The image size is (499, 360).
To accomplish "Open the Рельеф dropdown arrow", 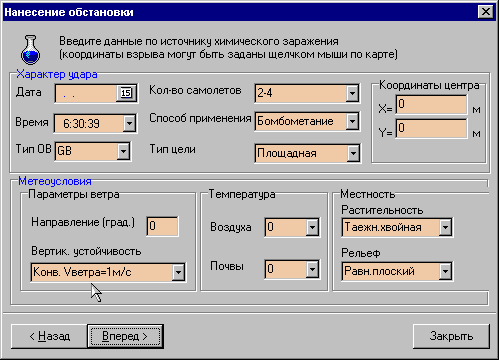I will coord(445,271).
